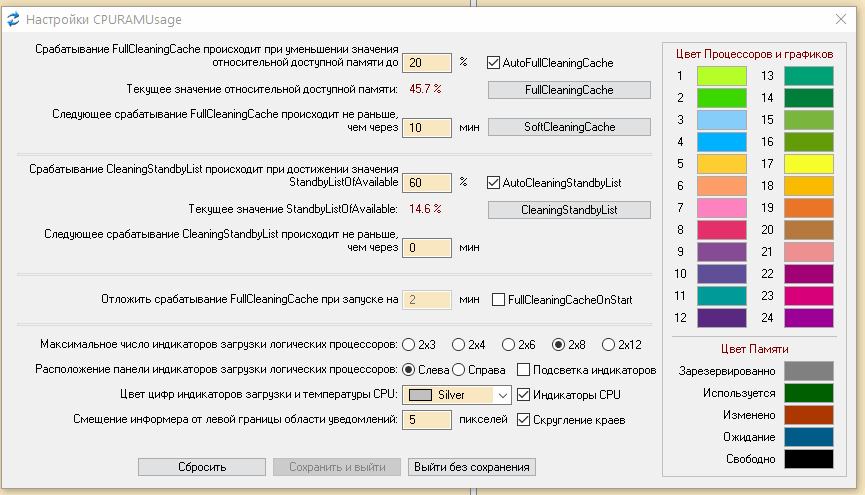Click the CPURAMUsage app icon in title bar

[x=13, y=18]
